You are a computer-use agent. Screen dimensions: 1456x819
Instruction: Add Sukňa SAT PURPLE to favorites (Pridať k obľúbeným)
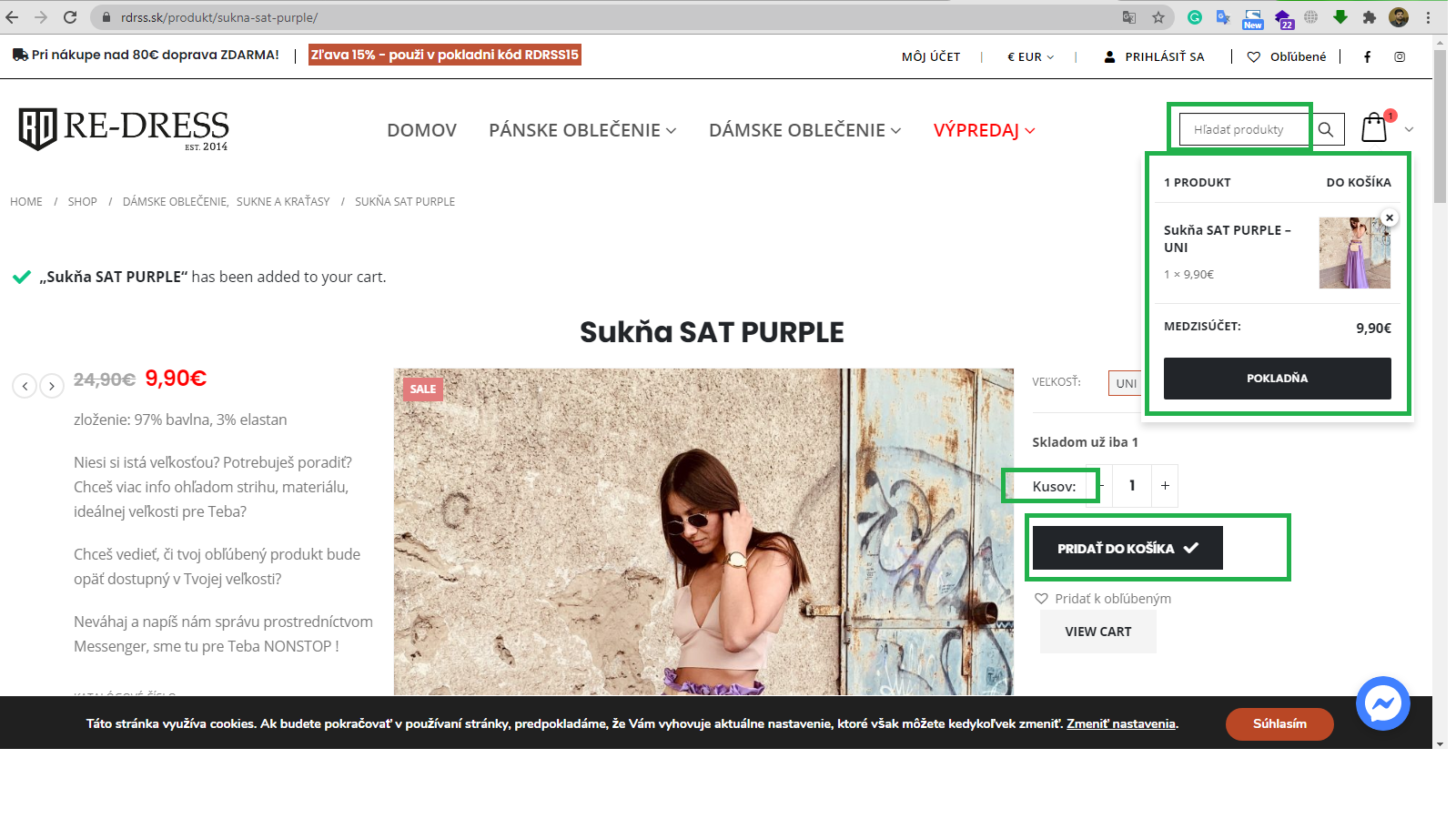coord(1103,599)
